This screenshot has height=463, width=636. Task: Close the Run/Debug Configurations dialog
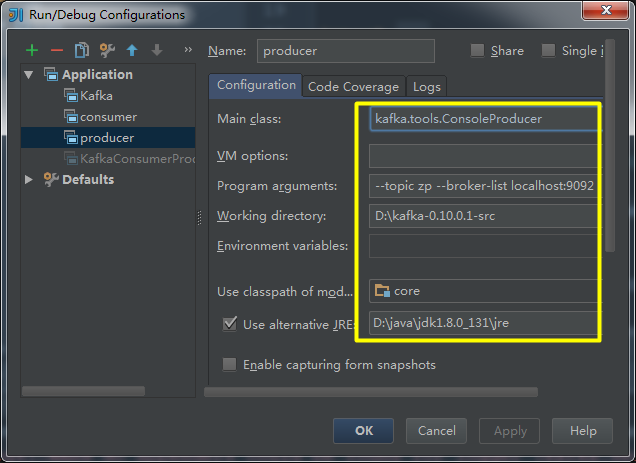point(606,10)
